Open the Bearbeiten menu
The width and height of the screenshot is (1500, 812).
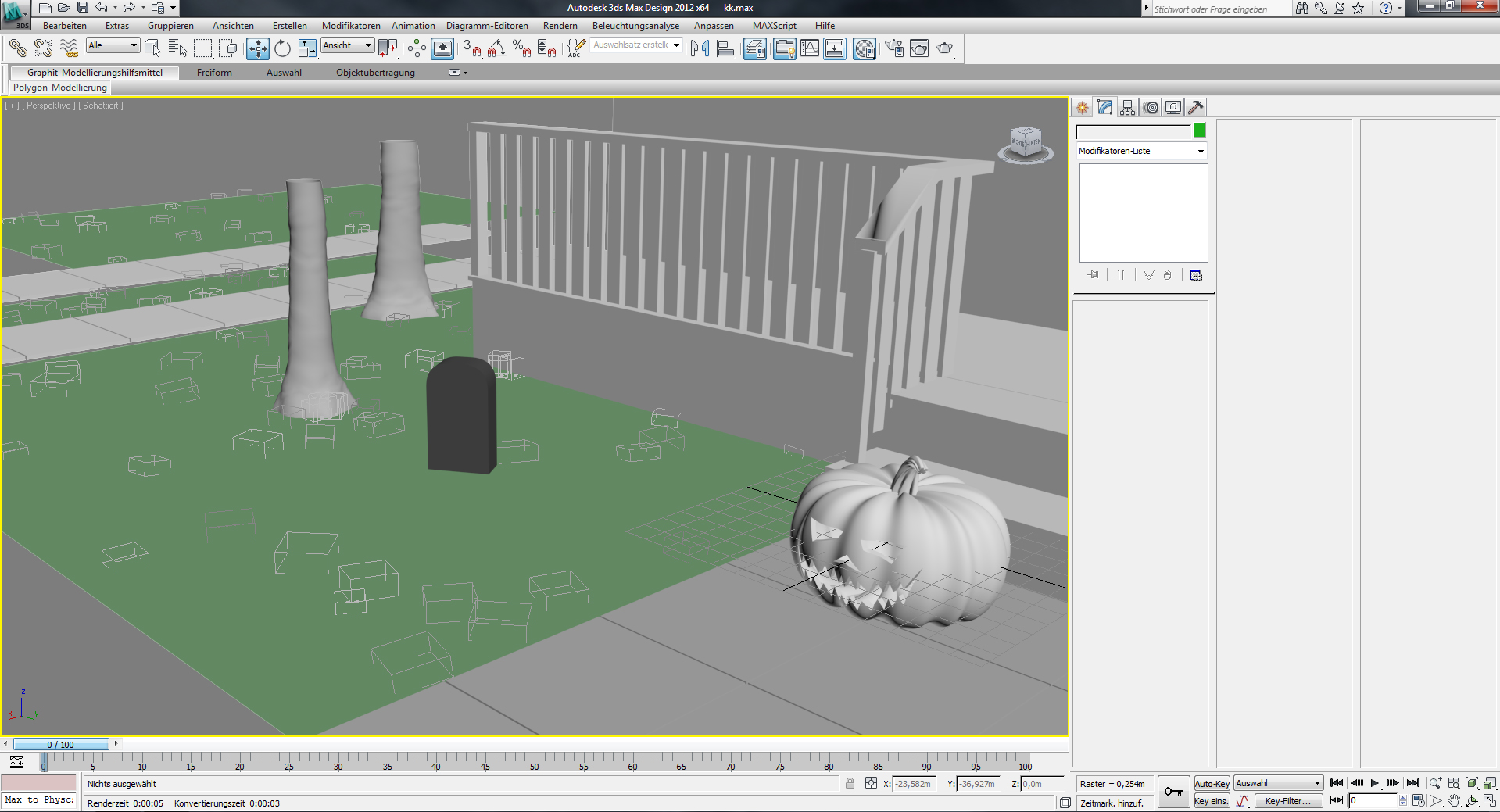[x=65, y=26]
